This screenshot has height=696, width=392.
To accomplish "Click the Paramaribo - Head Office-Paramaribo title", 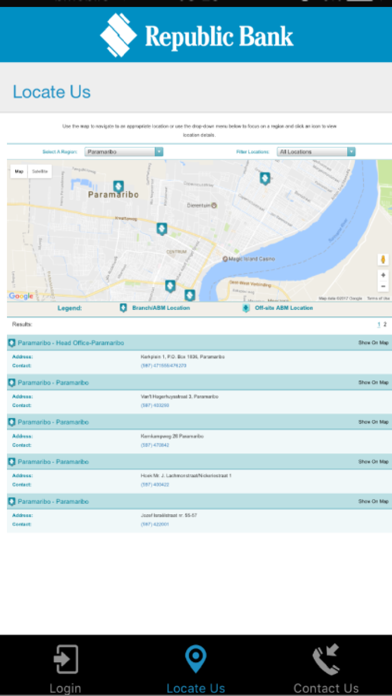I will point(71,343).
